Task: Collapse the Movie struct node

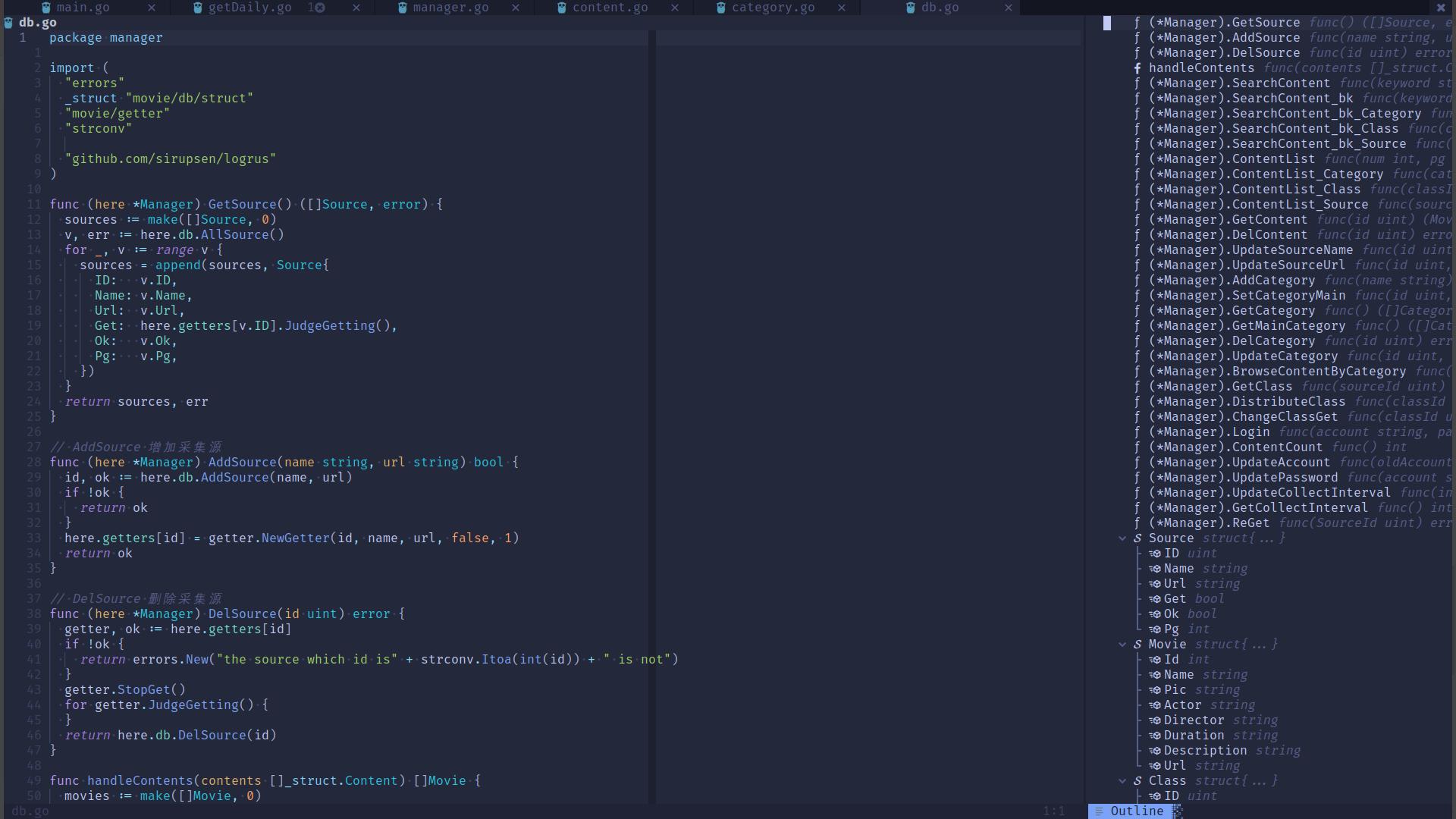Action: tap(1122, 645)
